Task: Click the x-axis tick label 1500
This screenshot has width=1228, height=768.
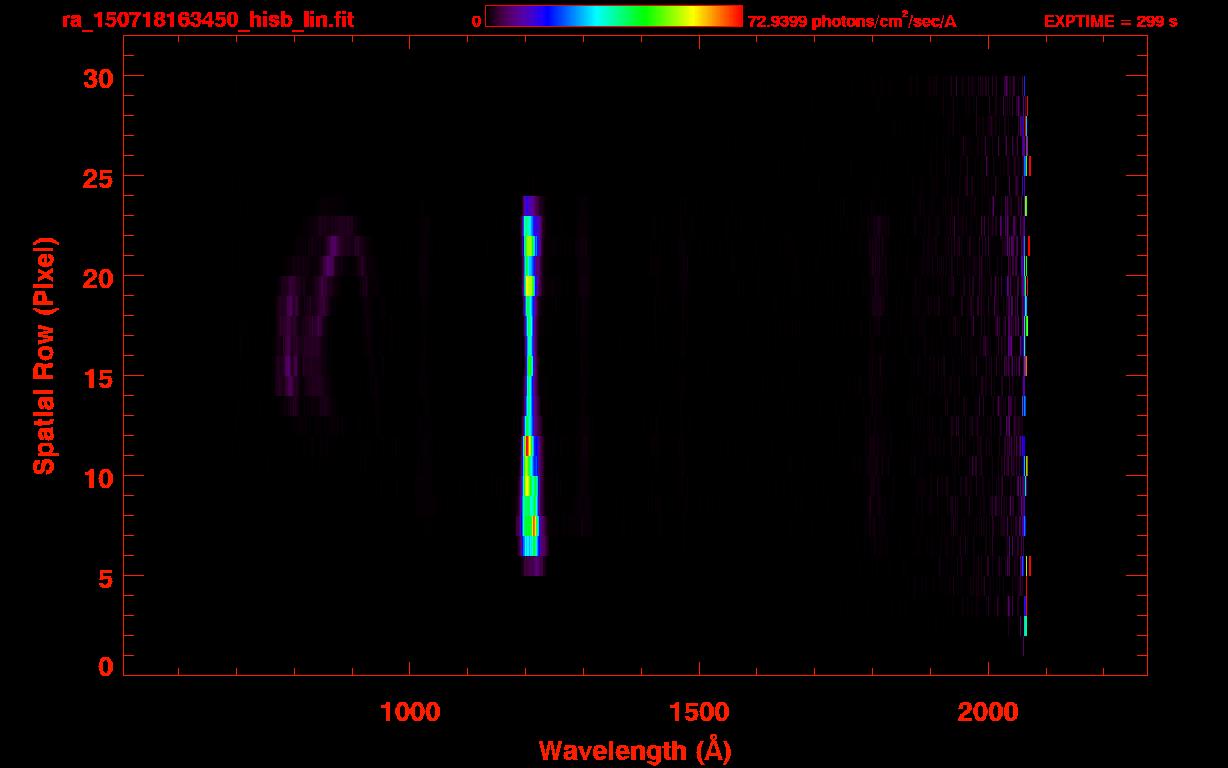Action: coord(699,712)
